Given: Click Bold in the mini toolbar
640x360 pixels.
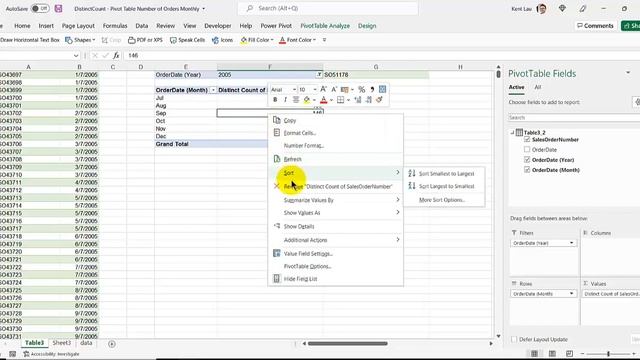Looking at the screenshot, I should 275,100.
